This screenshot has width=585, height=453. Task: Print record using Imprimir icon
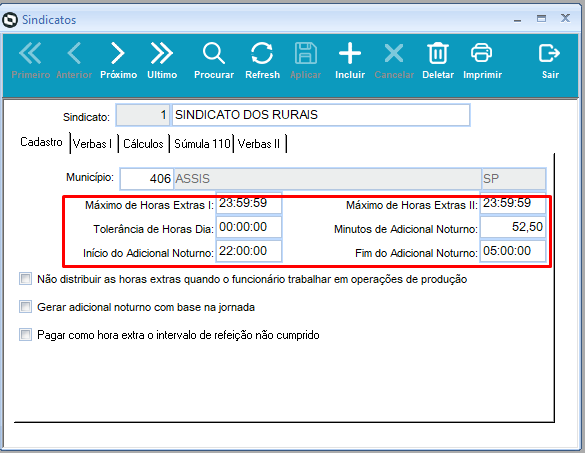tap(482, 60)
